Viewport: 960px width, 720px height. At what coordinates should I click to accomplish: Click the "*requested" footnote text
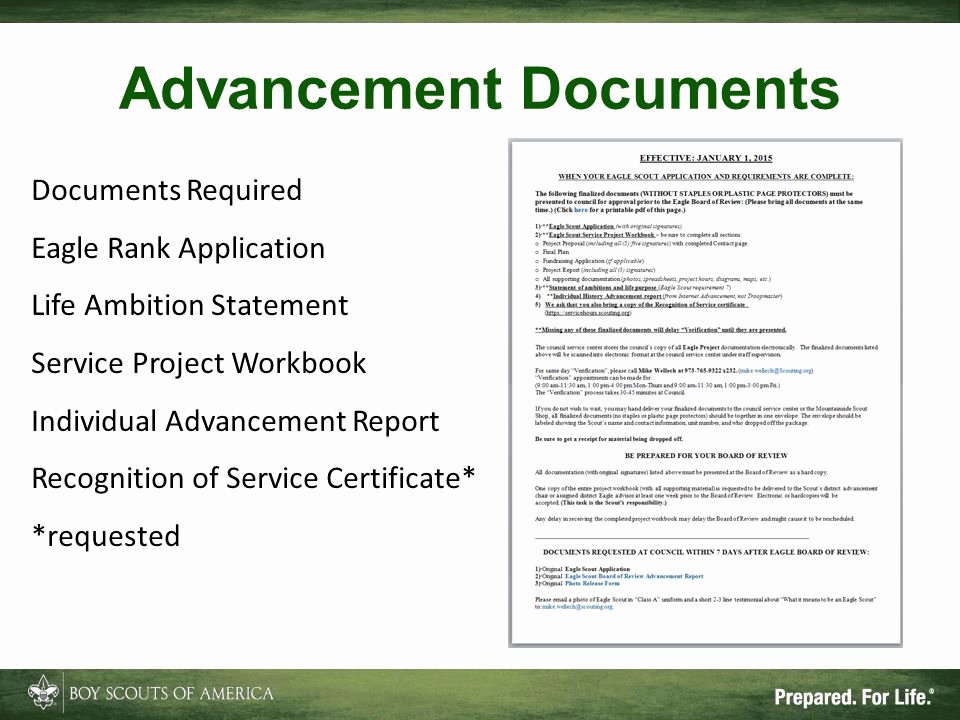click(106, 536)
